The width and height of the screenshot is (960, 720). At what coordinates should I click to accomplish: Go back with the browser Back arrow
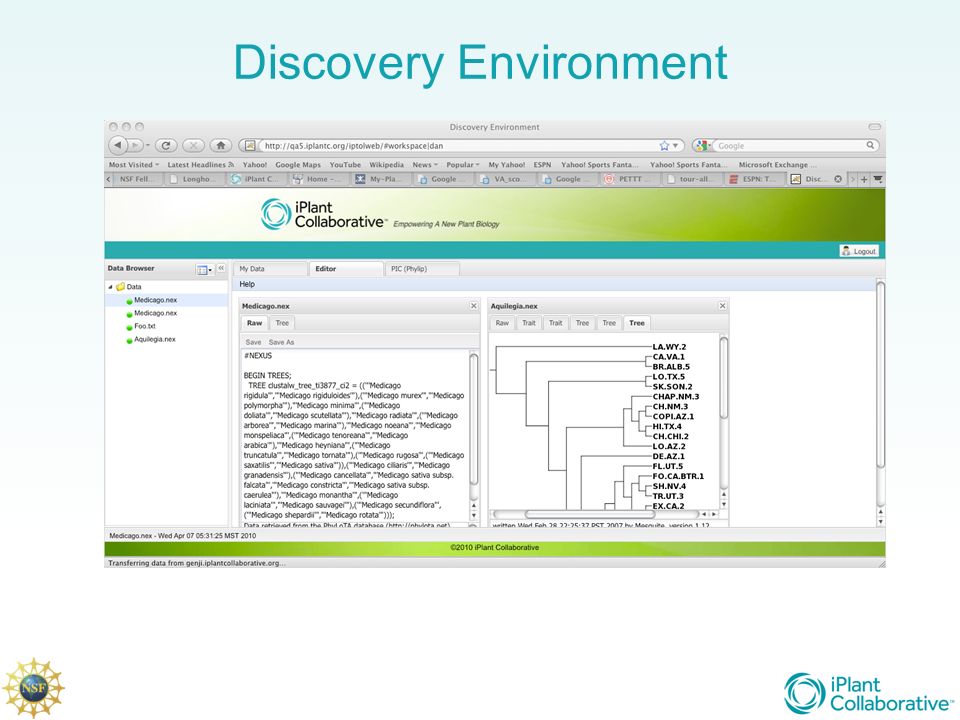118,146
